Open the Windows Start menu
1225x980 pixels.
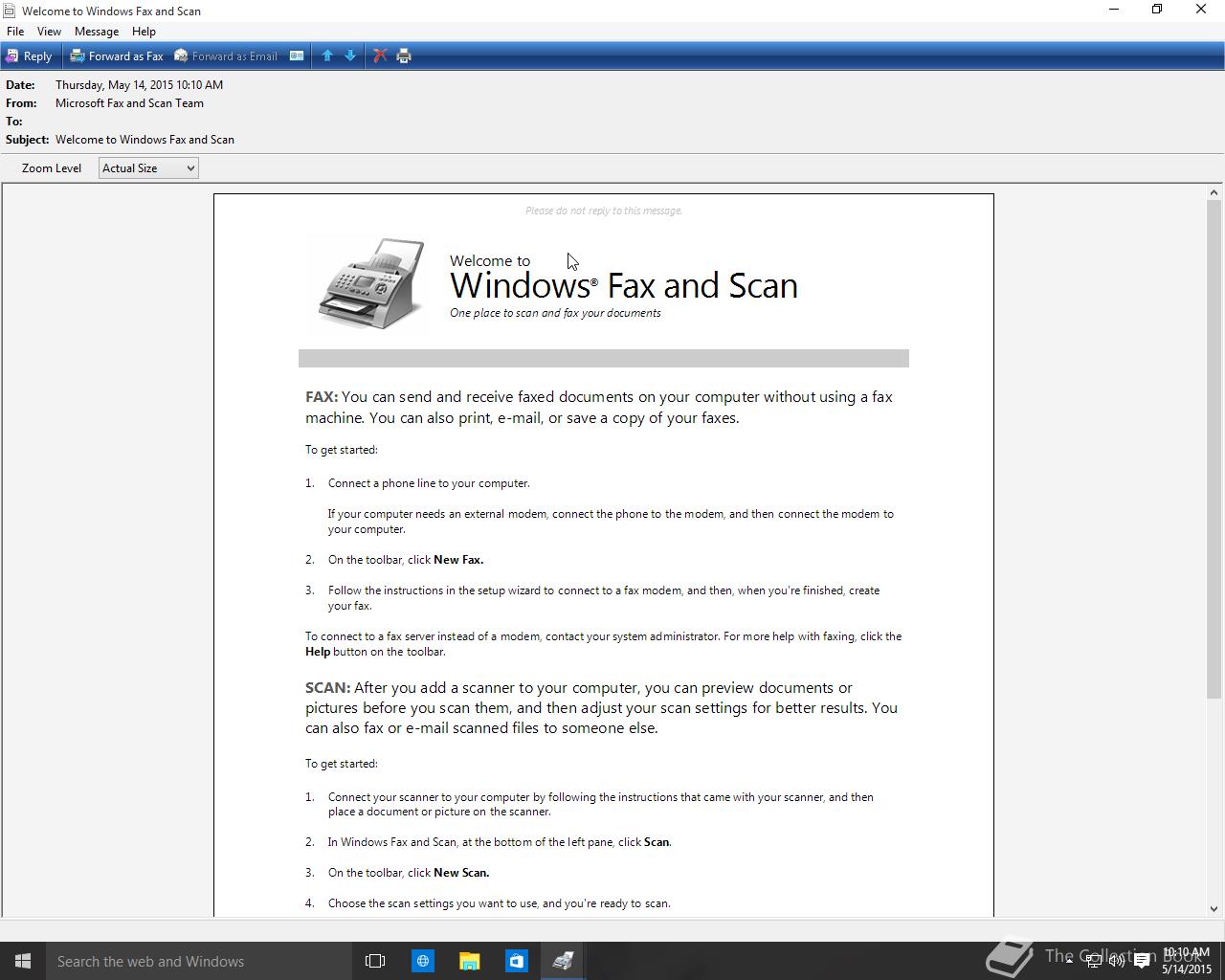[x=23, y=961]
